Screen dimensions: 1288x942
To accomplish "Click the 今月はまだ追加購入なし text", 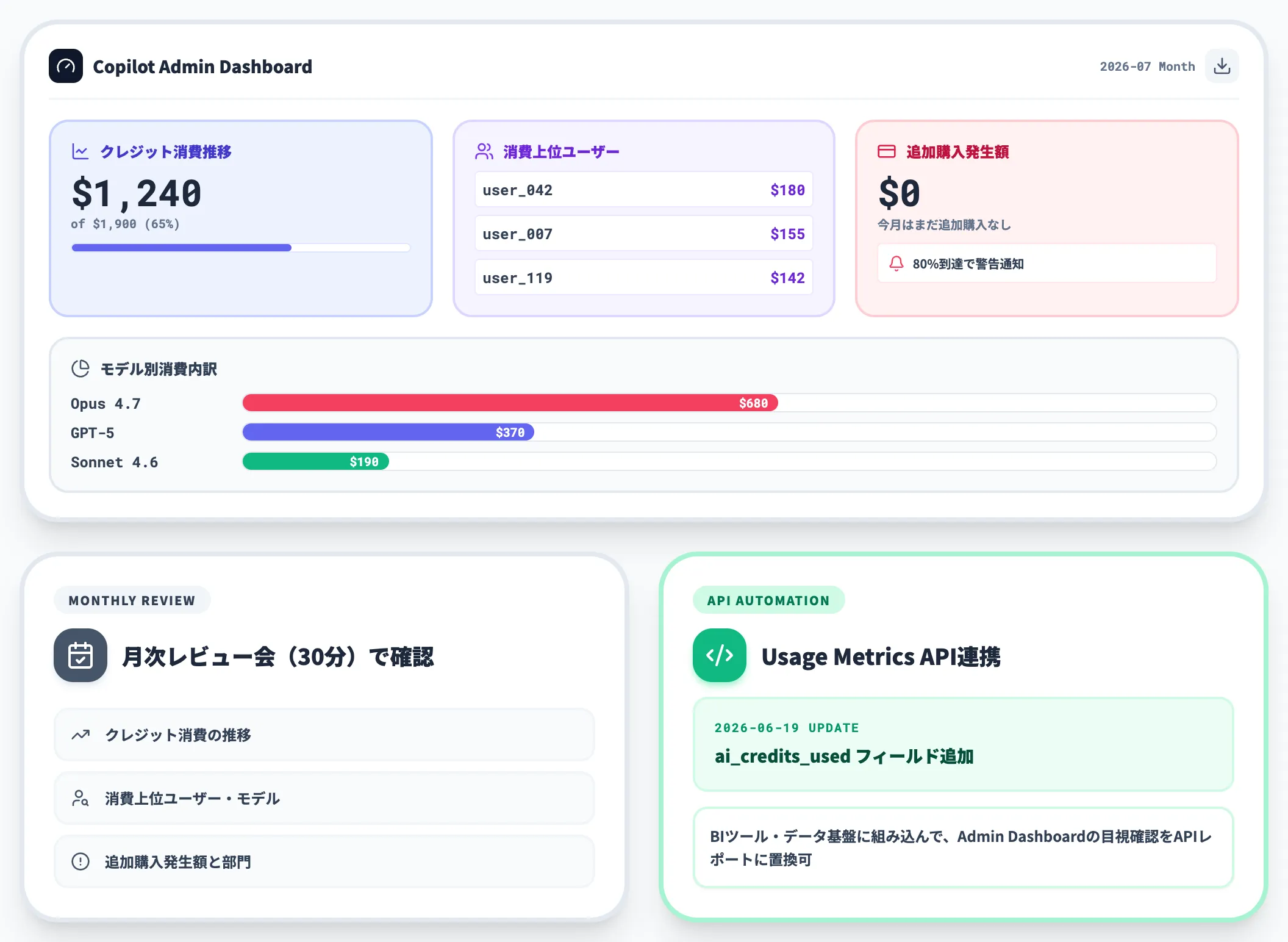I will (944, 225).
